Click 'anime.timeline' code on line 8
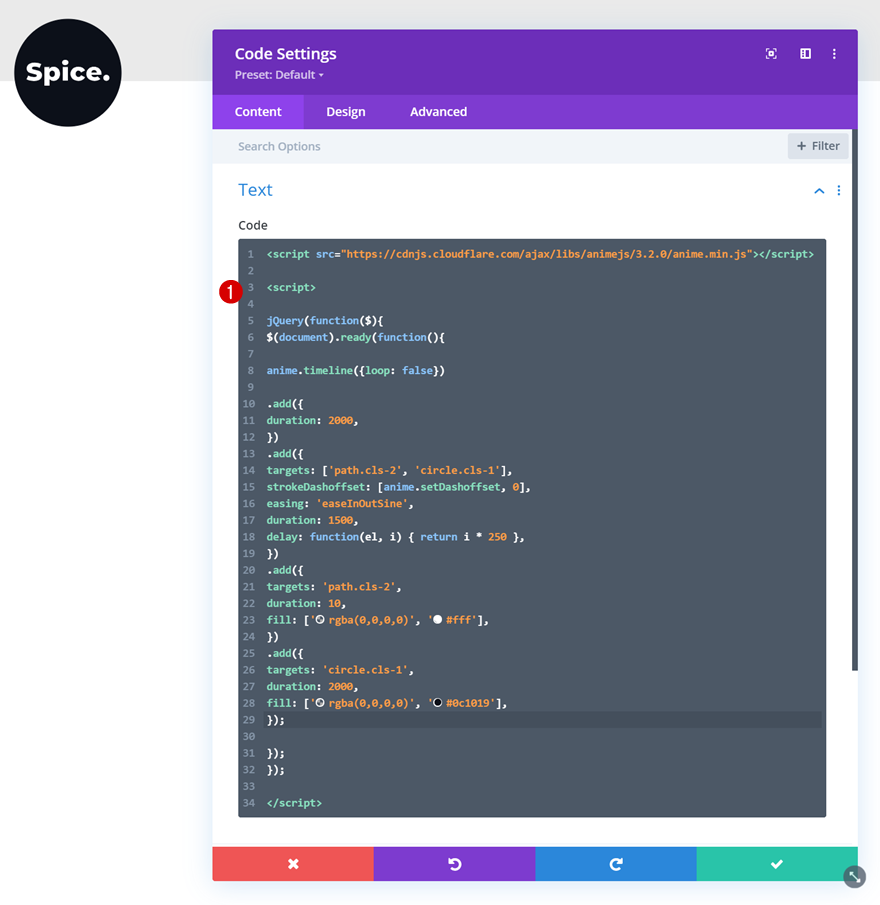 pos(309,371)
